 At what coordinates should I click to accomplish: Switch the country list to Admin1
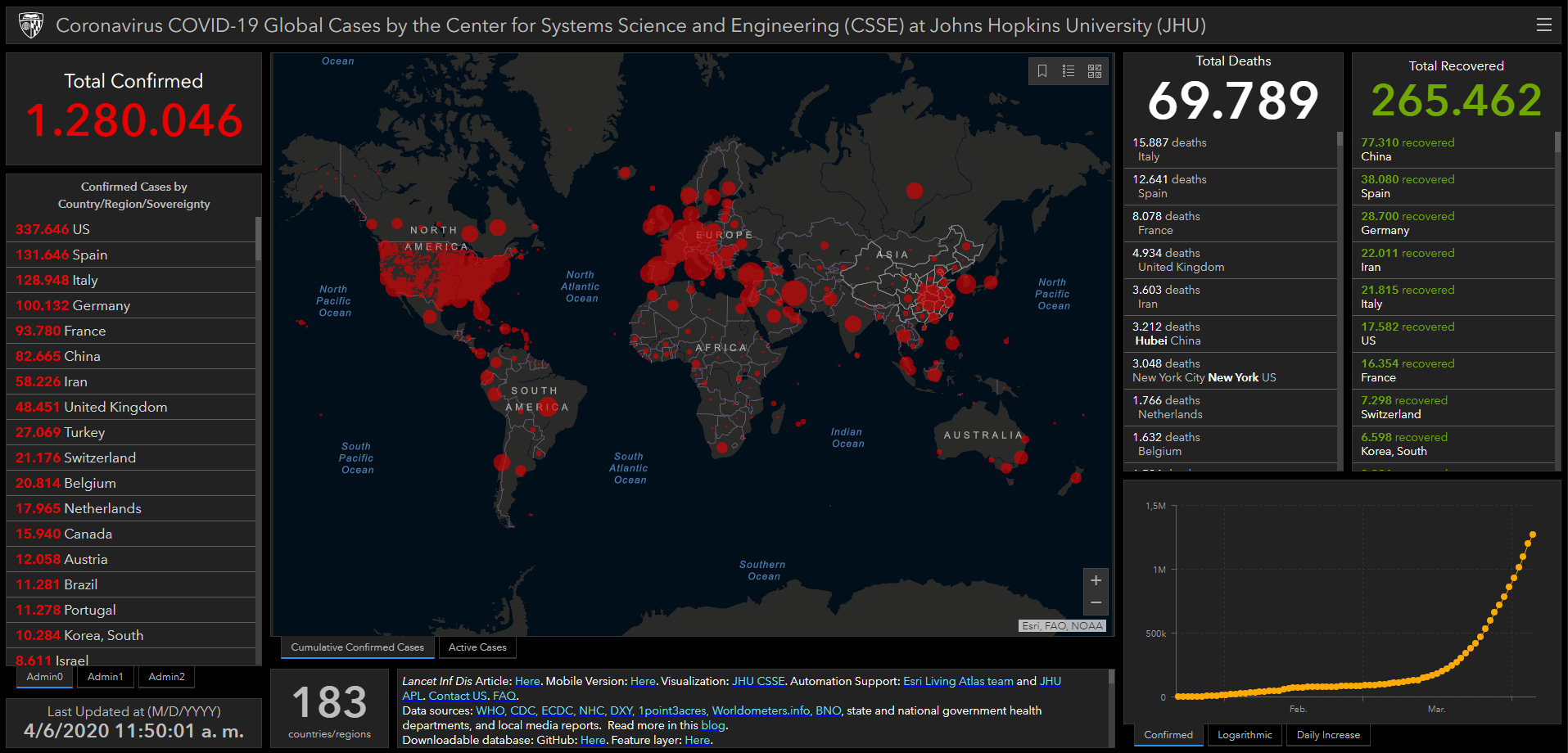pos(106,677)
